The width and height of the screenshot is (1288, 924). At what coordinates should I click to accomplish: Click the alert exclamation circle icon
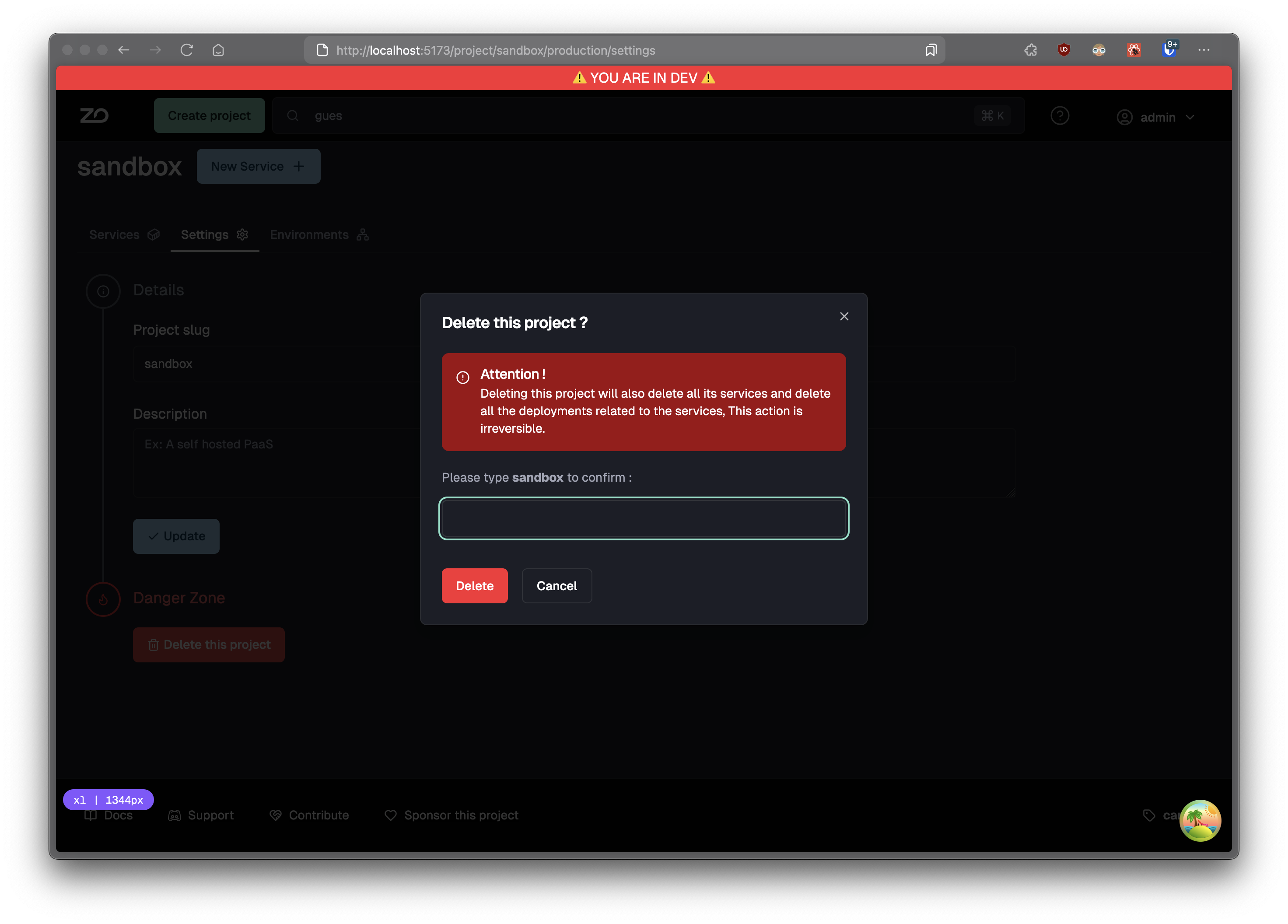(463, 378)
